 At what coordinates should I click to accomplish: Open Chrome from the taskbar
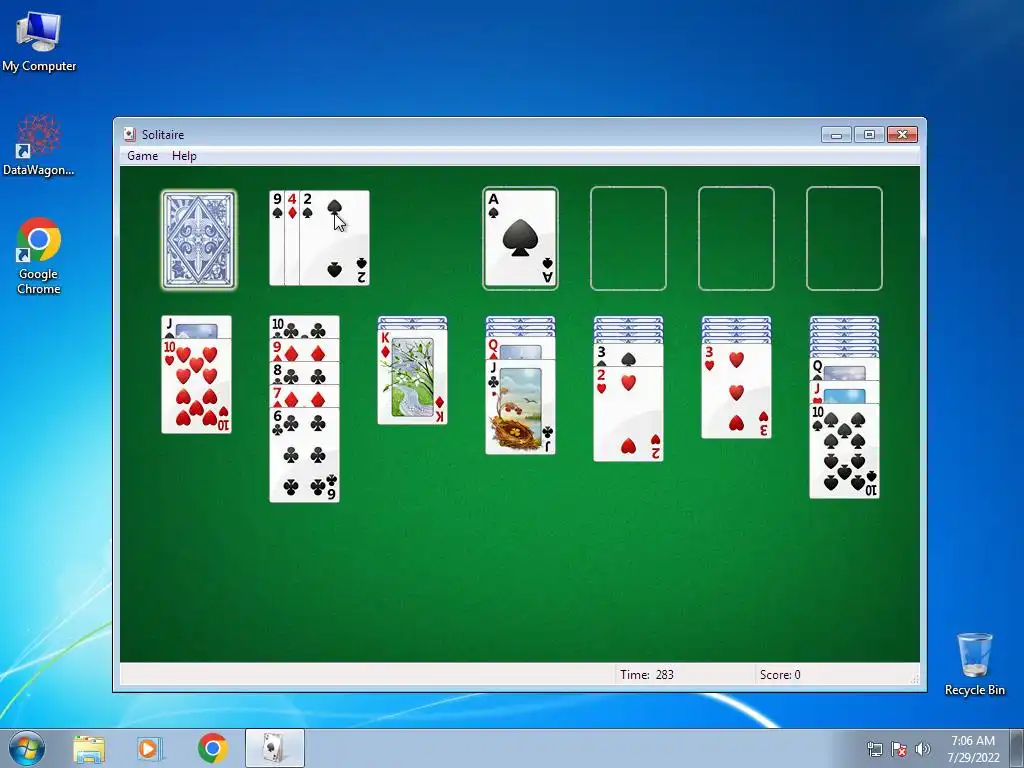coord(213,748)
